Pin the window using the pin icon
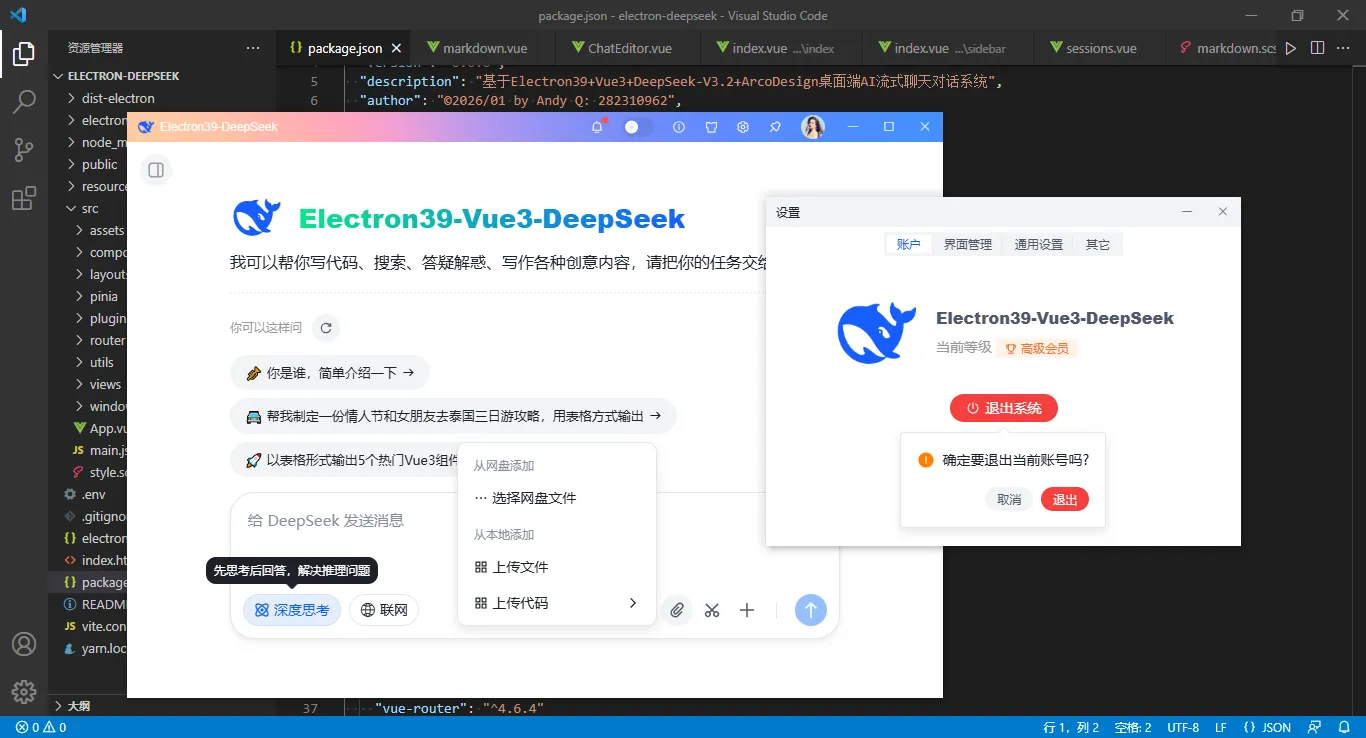Screen dimensions: 1366x738 point(775,127)
